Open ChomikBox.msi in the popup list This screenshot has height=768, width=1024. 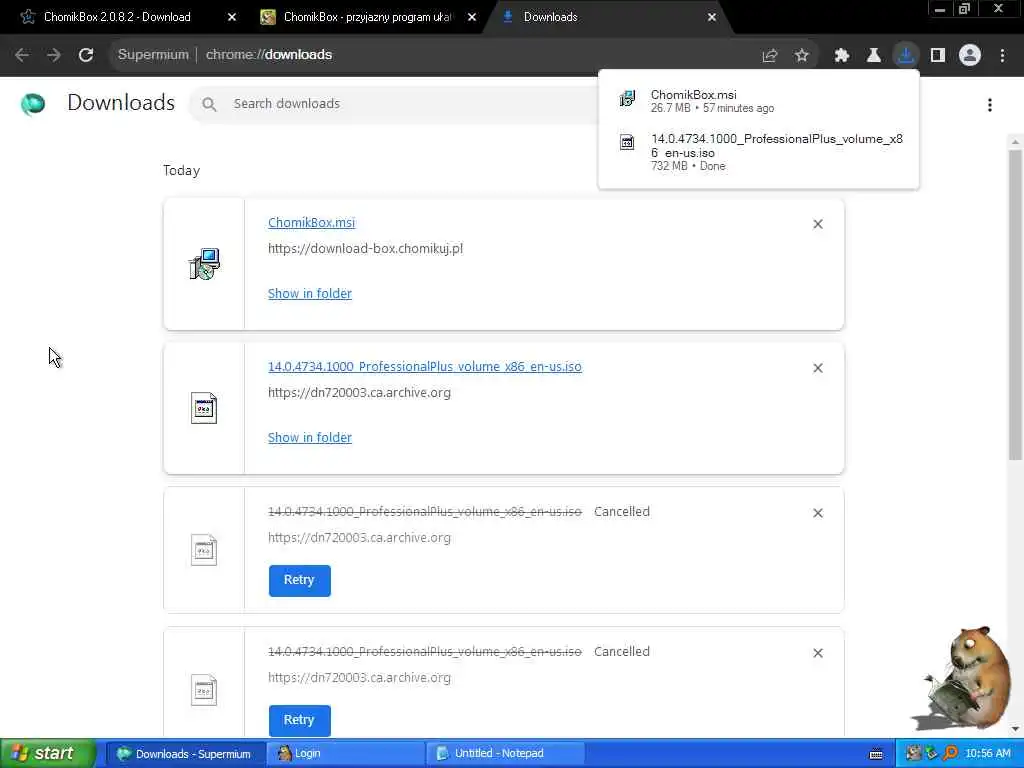pyautogui.click(x=758, y=101)
